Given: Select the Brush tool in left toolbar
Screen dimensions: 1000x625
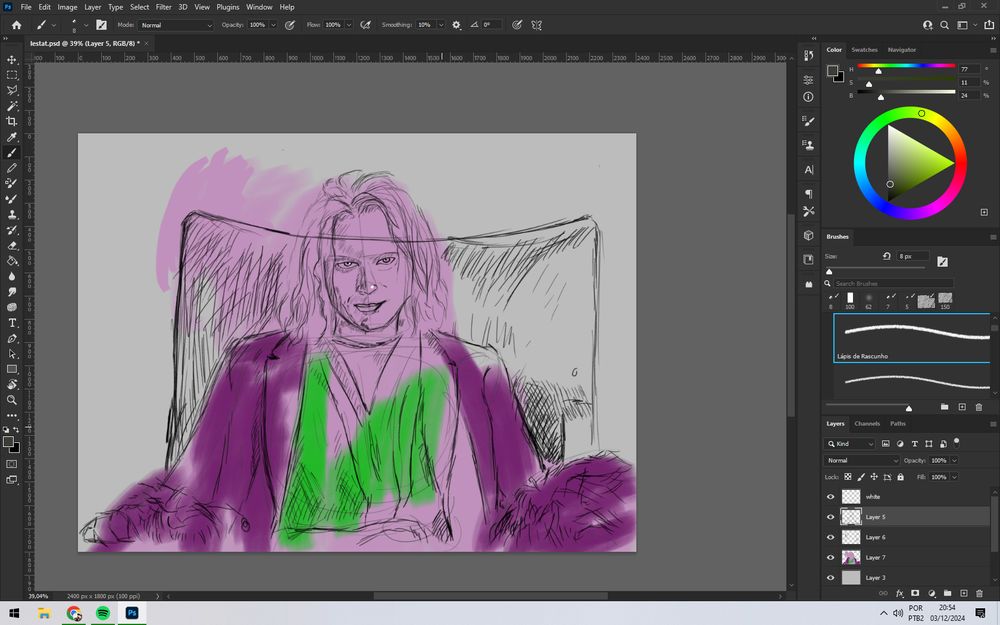Looking at the screenshot, I should (x=11, y=152).
